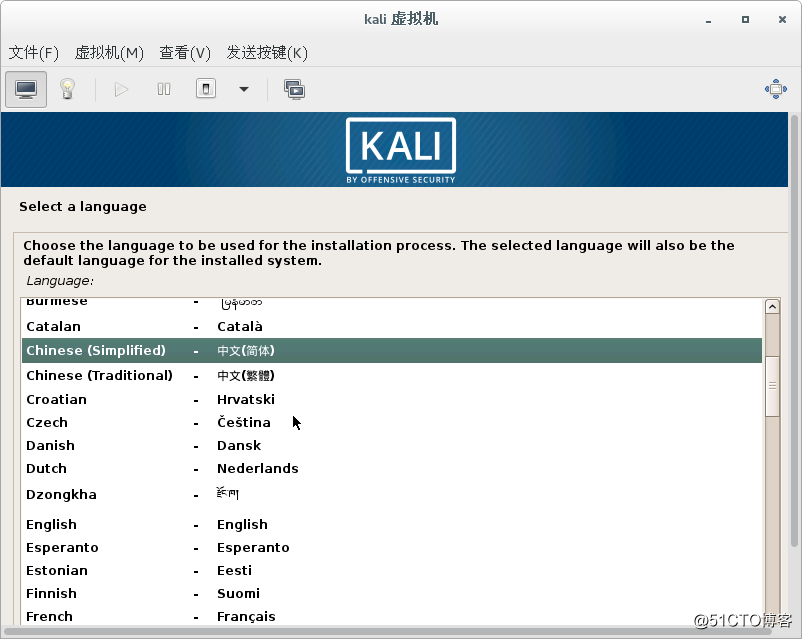Select the Dzongkha language entry

pyautogui.click(x=392, y=495)
